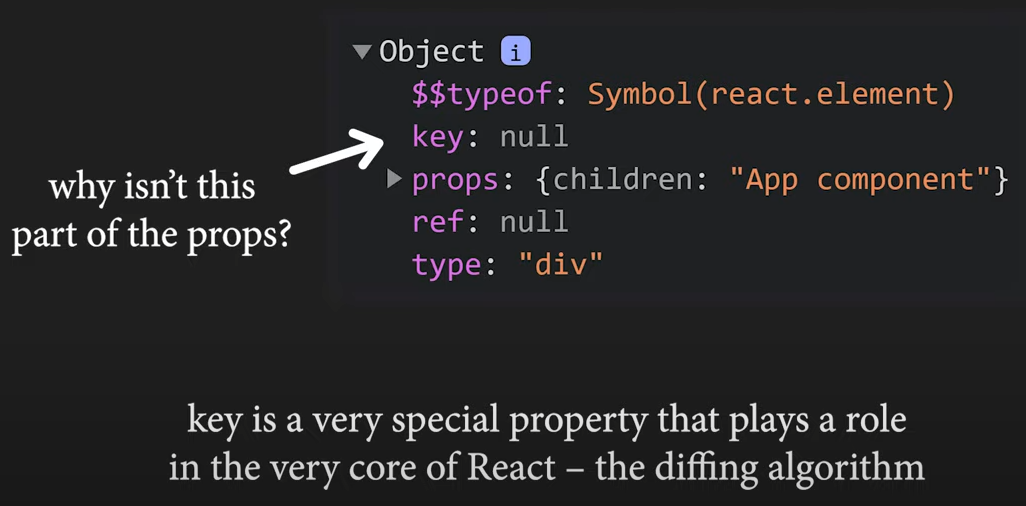
Task: Click the "diffing algorithm" subtitle line
Action: pyautogui.click(x=546, y=468)
